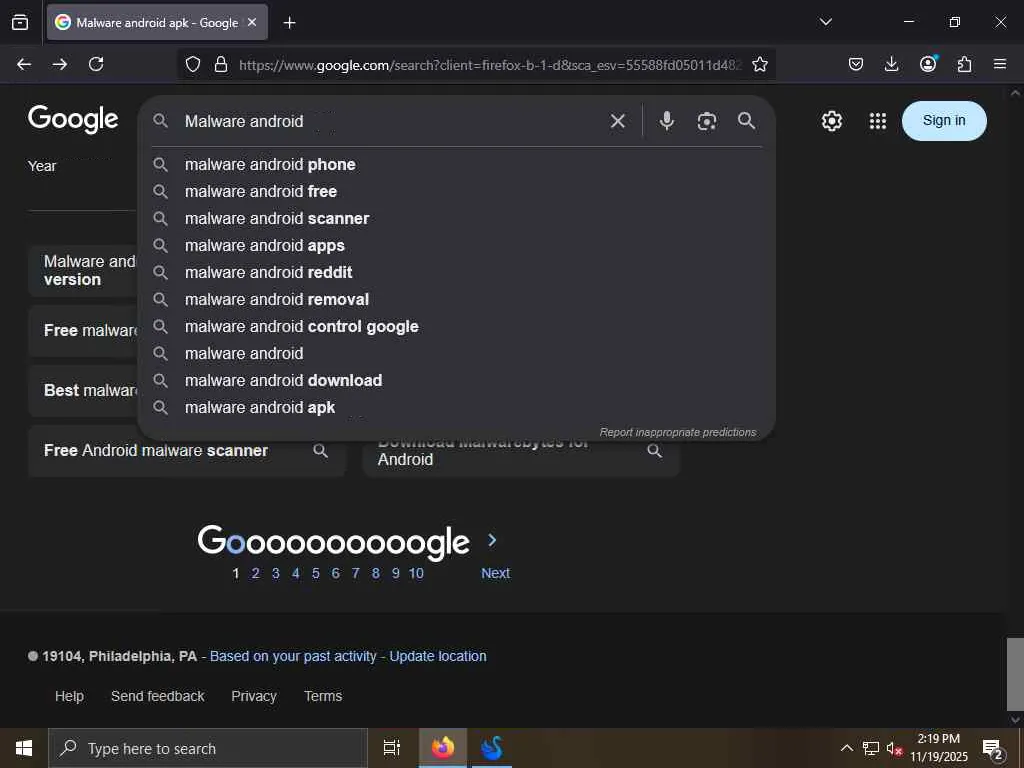Bookmark this page with star icon

760,64
